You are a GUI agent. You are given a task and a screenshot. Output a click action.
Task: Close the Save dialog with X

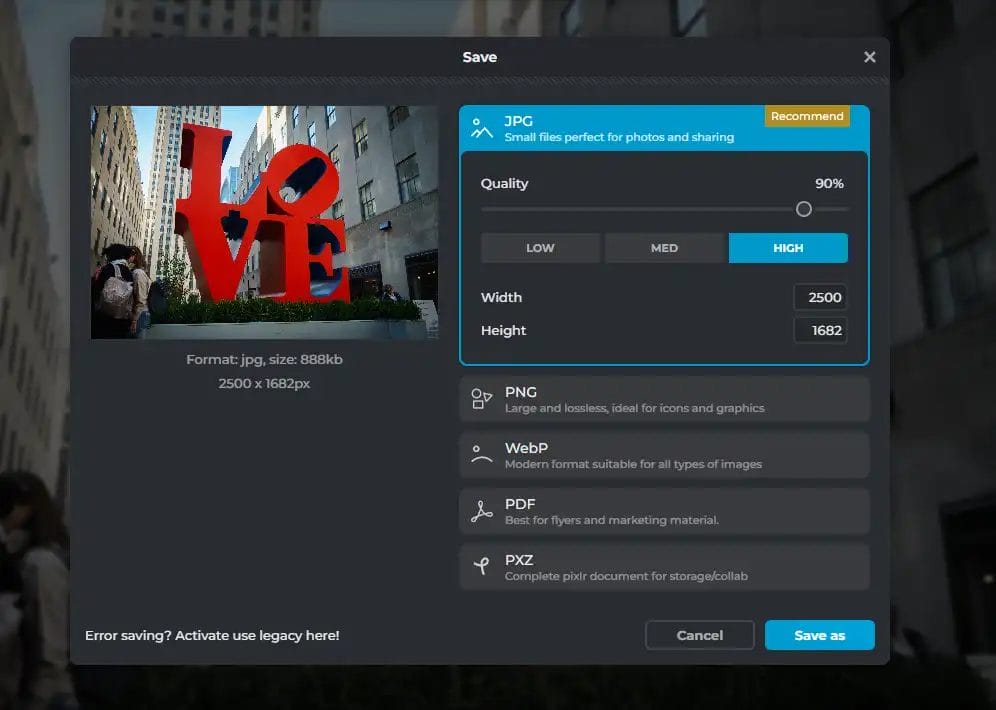click(x=869, y=57)
